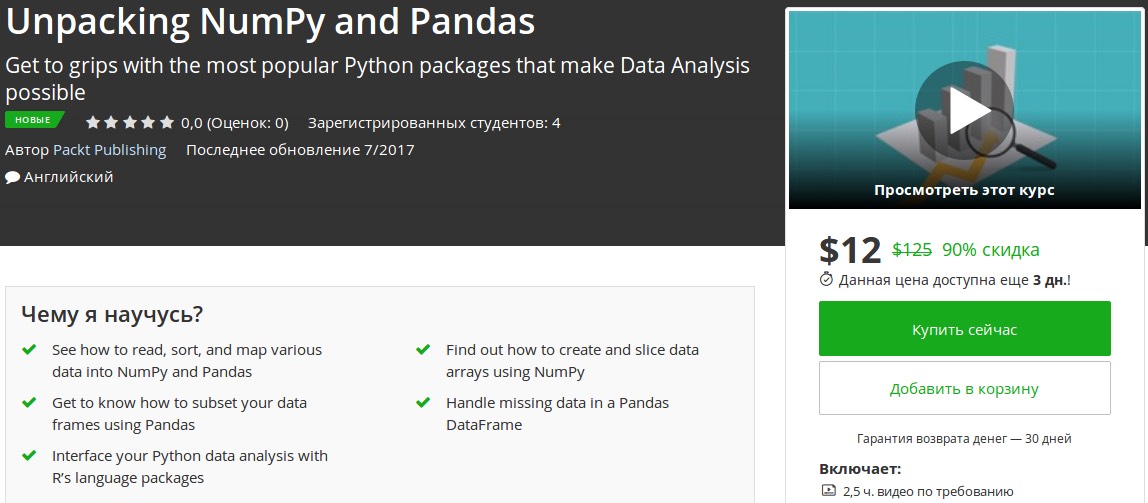1148x503 pixels.
Task: Play the course preview video
Action: pos(964,110)
